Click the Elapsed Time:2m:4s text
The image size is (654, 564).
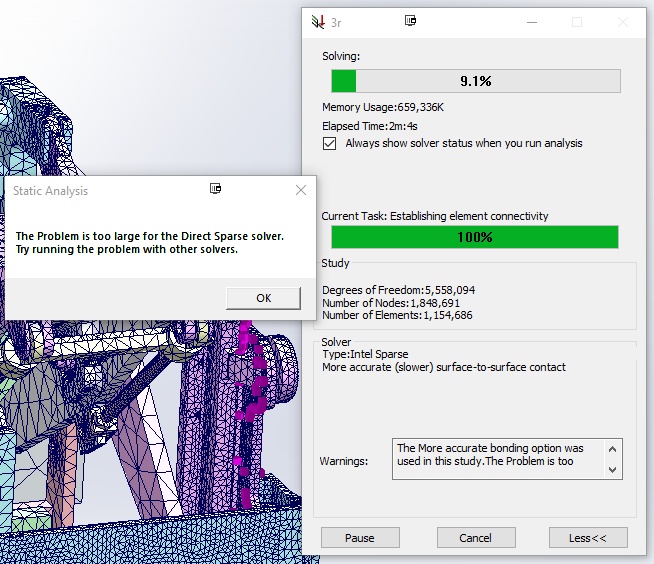pos(370,126)
